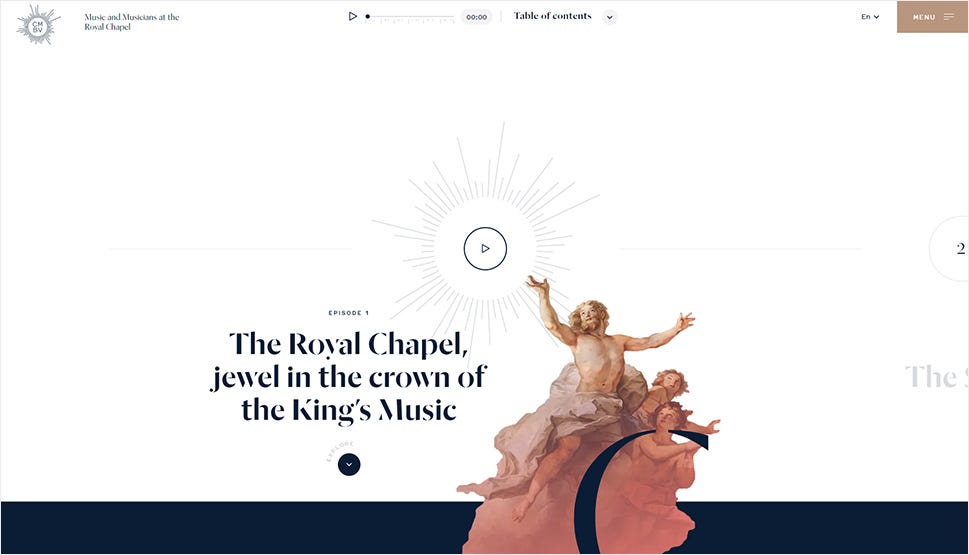Click the hamburger lines icon beside MENU

[949, 17]
